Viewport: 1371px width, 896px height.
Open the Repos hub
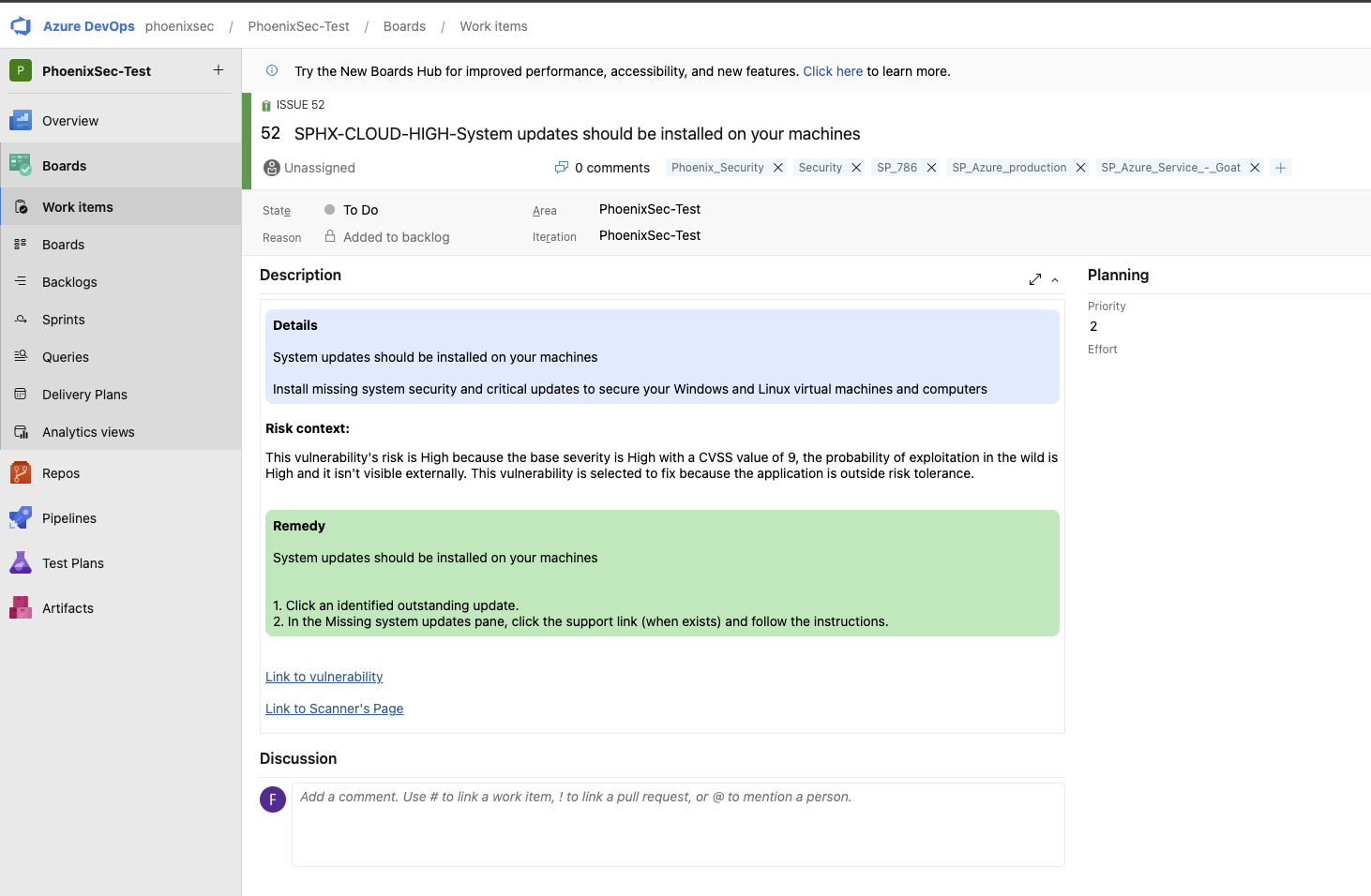(x=120, y=473)
